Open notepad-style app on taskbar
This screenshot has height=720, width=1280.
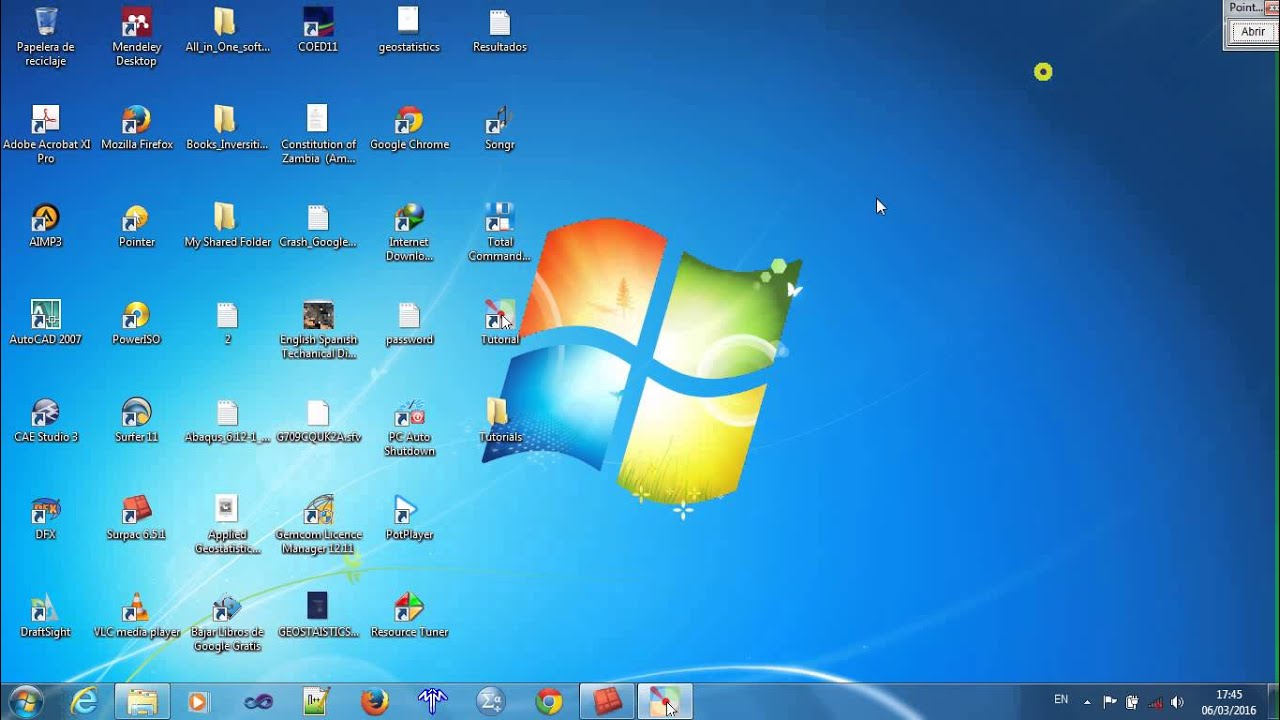click(316, 702)
